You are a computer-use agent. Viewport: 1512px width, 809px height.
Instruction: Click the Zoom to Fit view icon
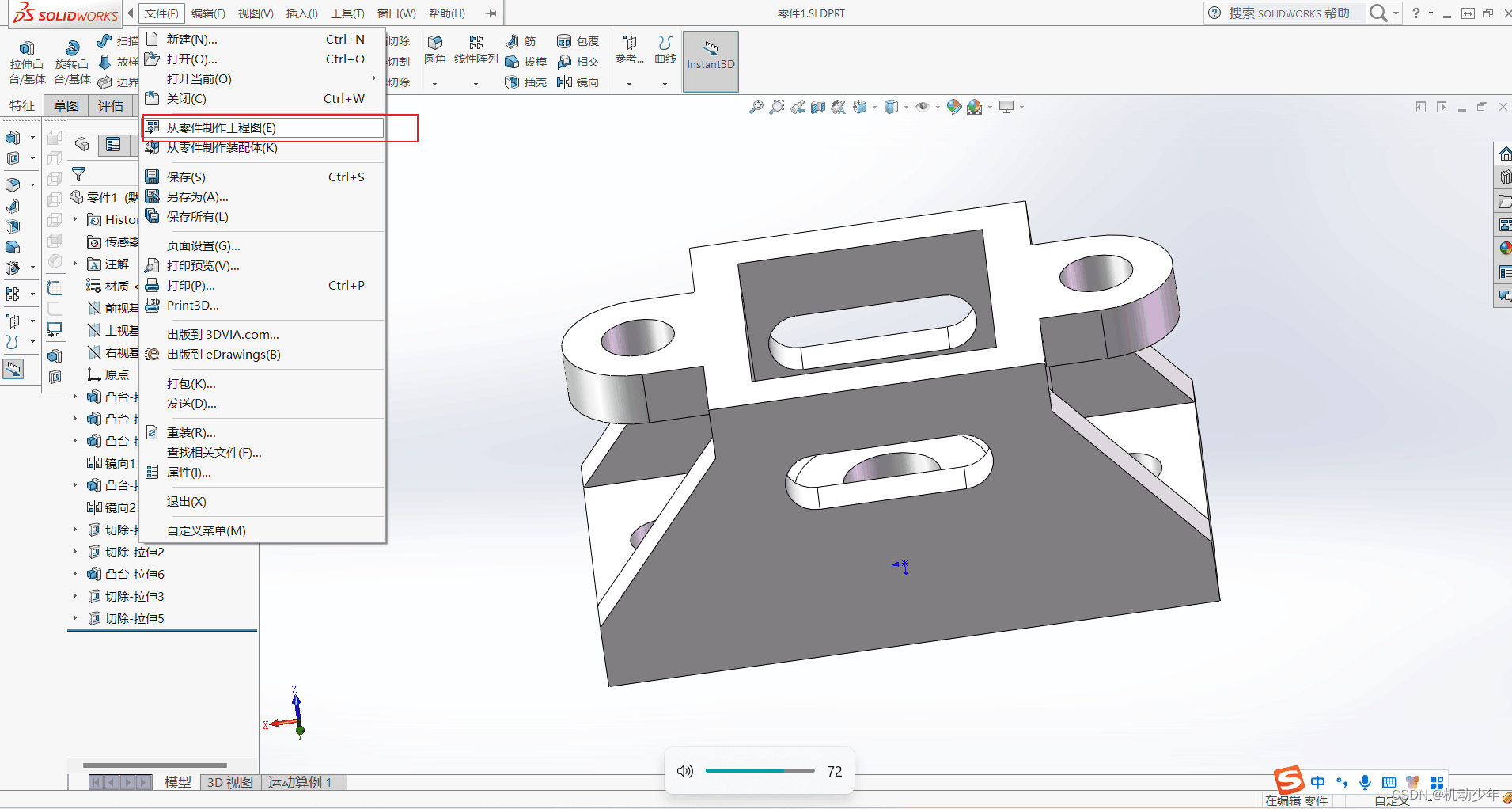coord(756,107)
